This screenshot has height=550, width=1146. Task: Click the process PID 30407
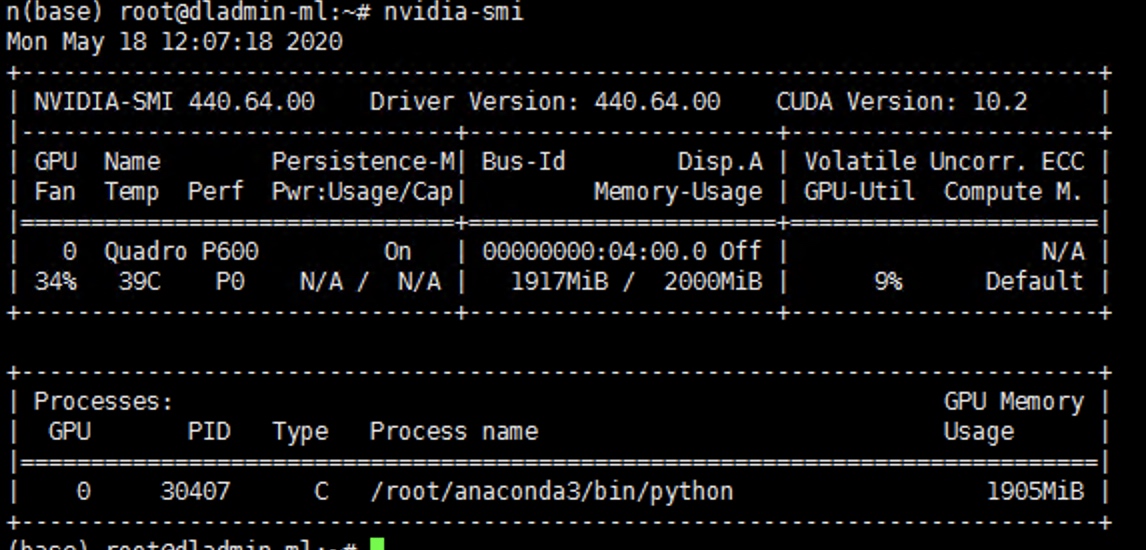pos(194,492)
